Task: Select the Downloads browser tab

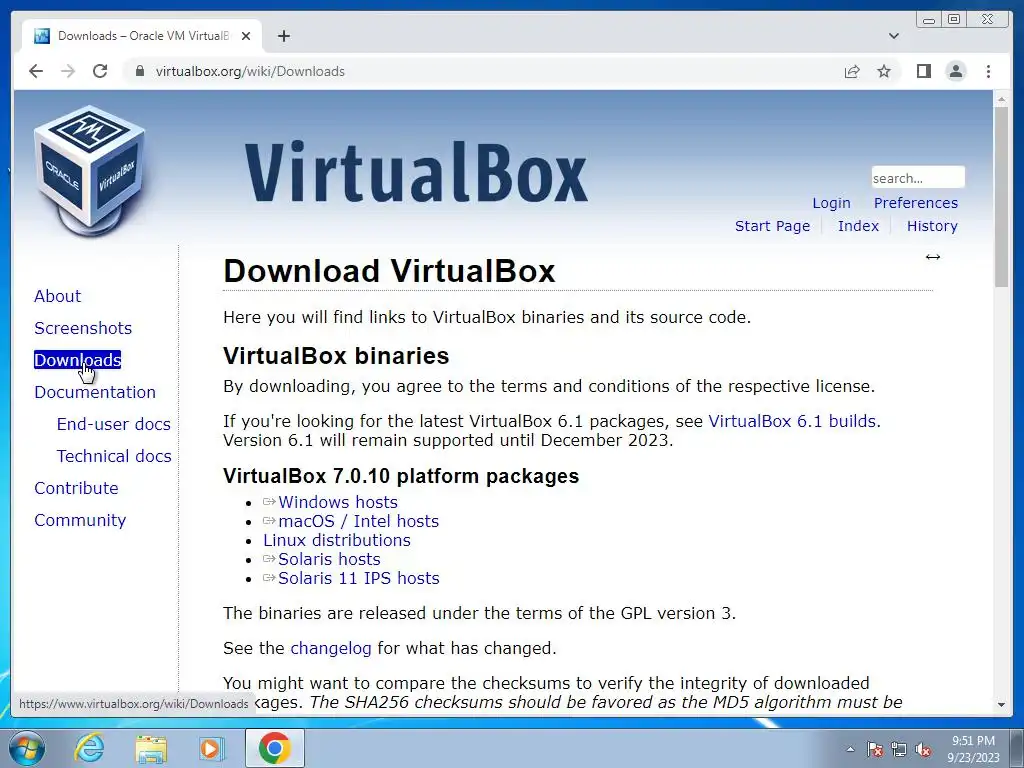Action: pos(142,36)
